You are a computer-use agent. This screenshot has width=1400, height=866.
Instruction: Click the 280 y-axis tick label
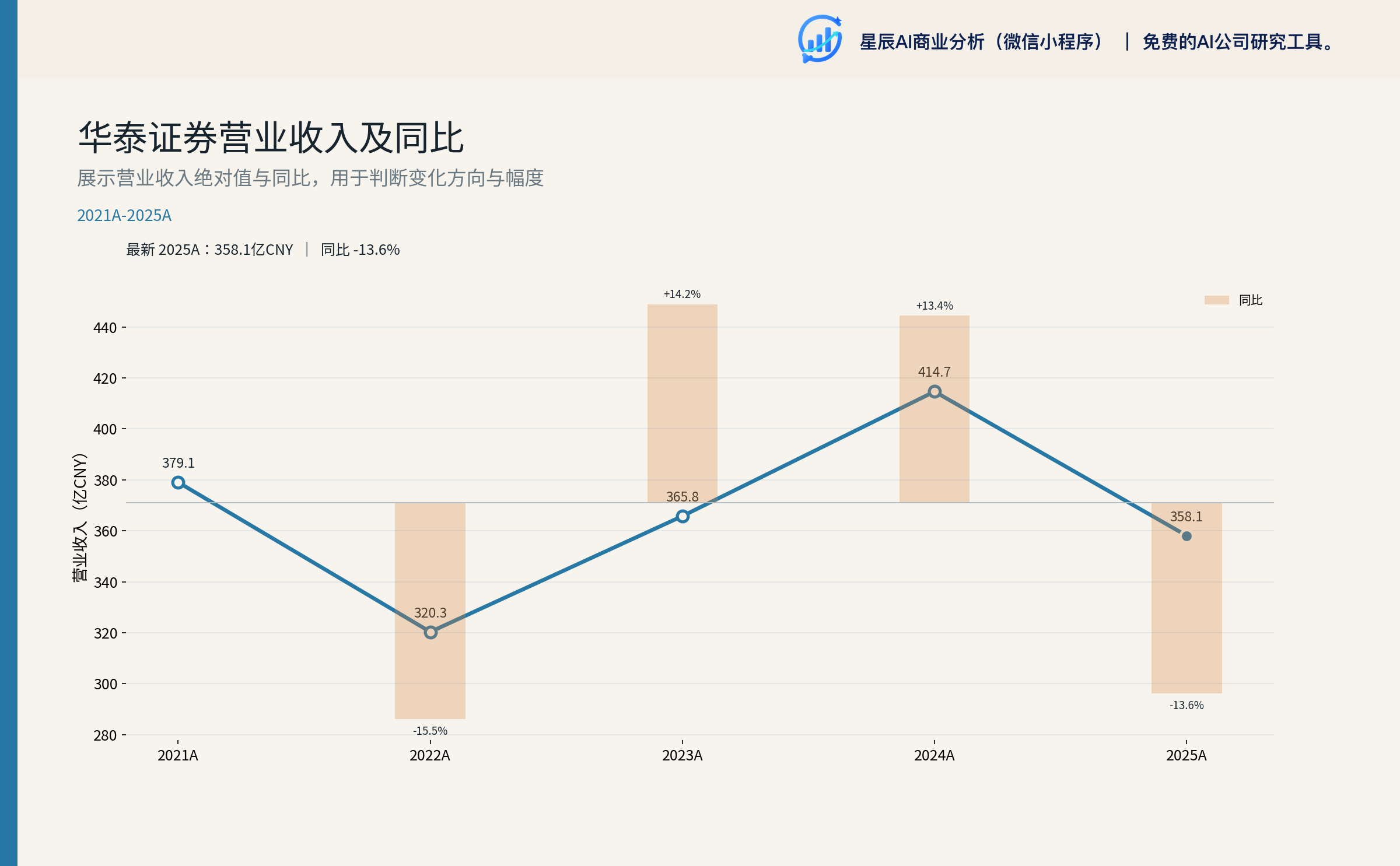pyautogui.click(x=105, y=735)
